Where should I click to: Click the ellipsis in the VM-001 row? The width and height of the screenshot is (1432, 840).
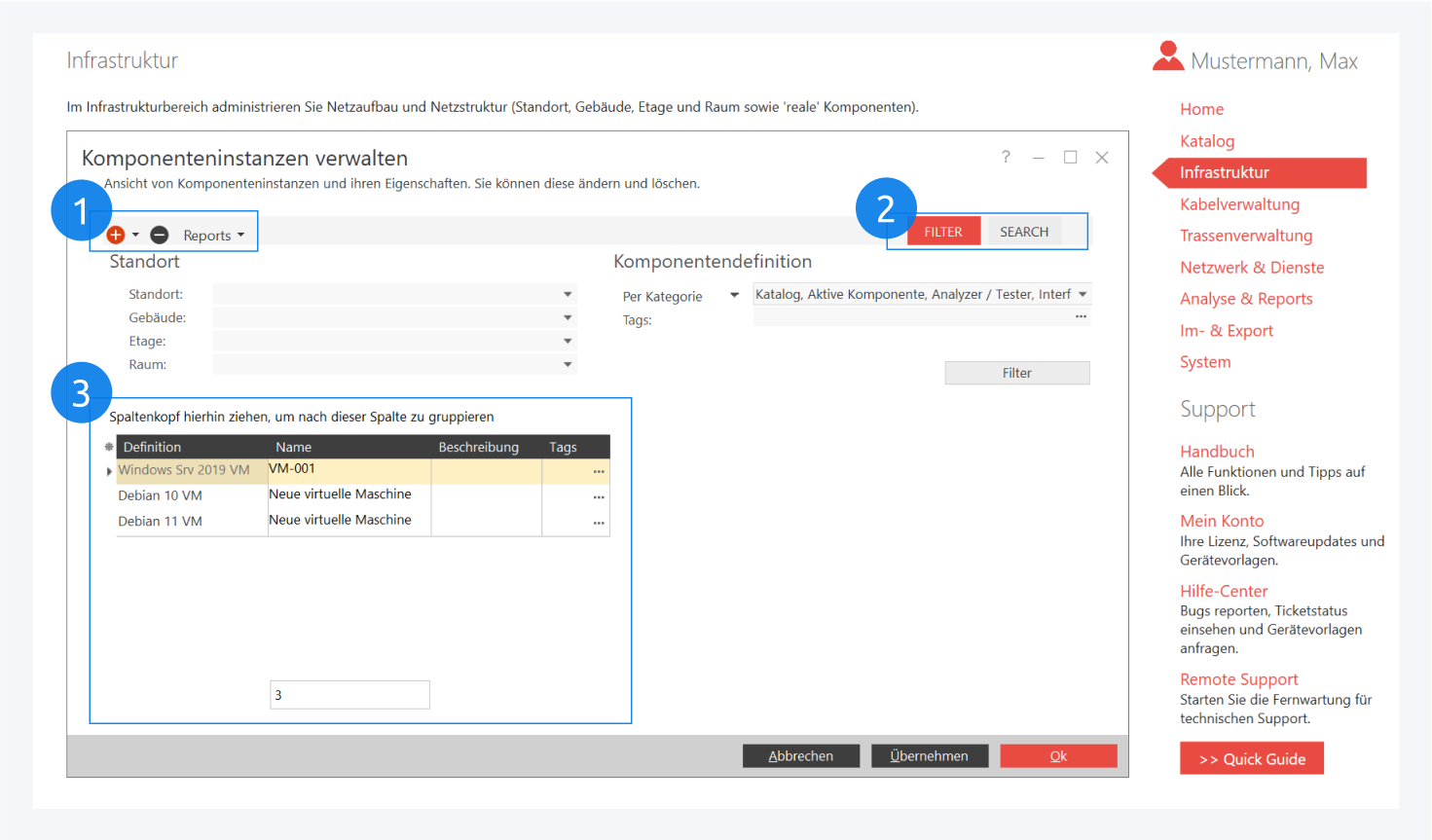(x=599, y=471)
